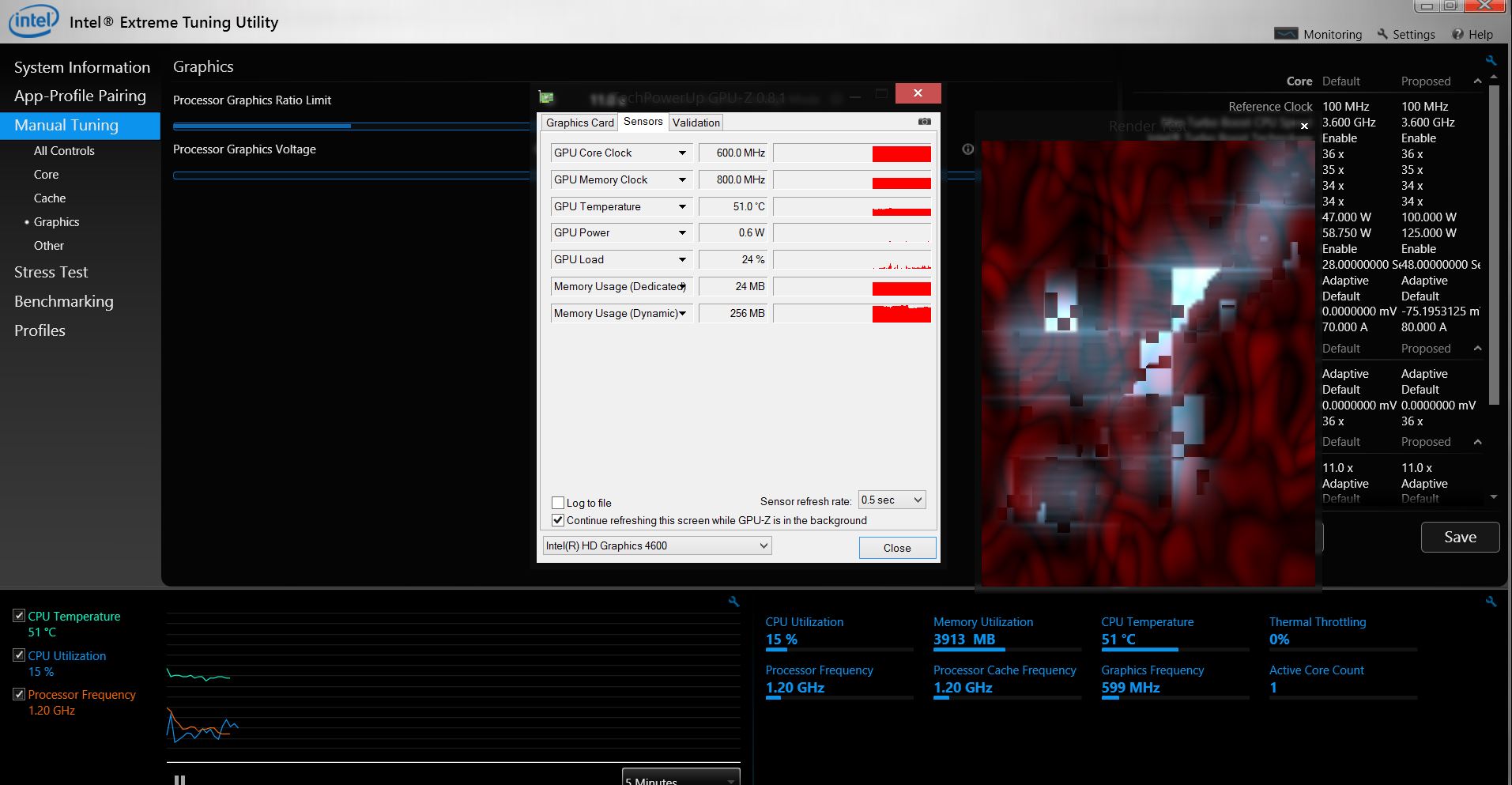This screenshot has width=1512, height=785.
Task: Change sensor refresh rate dropdown
Action: (892, 500)
